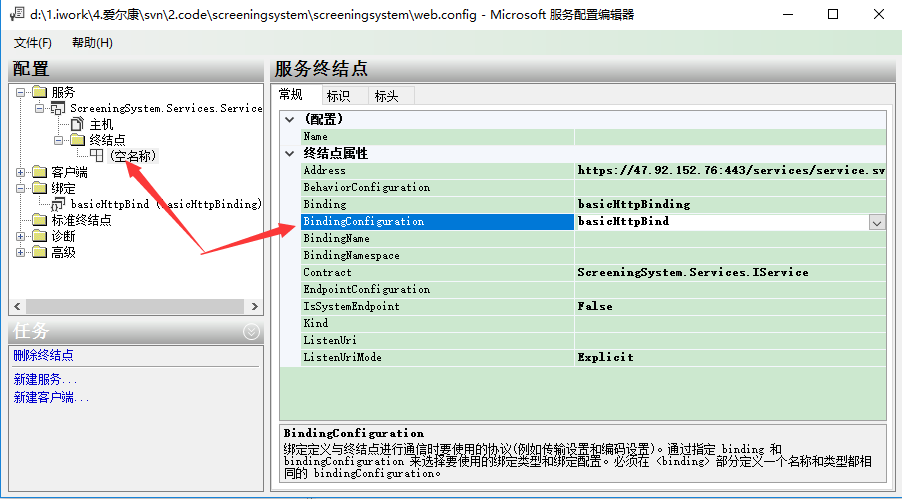Select the (空名称) endpoint tree item
The width and height of the screenshot is (902, 499).
[132, 156]
